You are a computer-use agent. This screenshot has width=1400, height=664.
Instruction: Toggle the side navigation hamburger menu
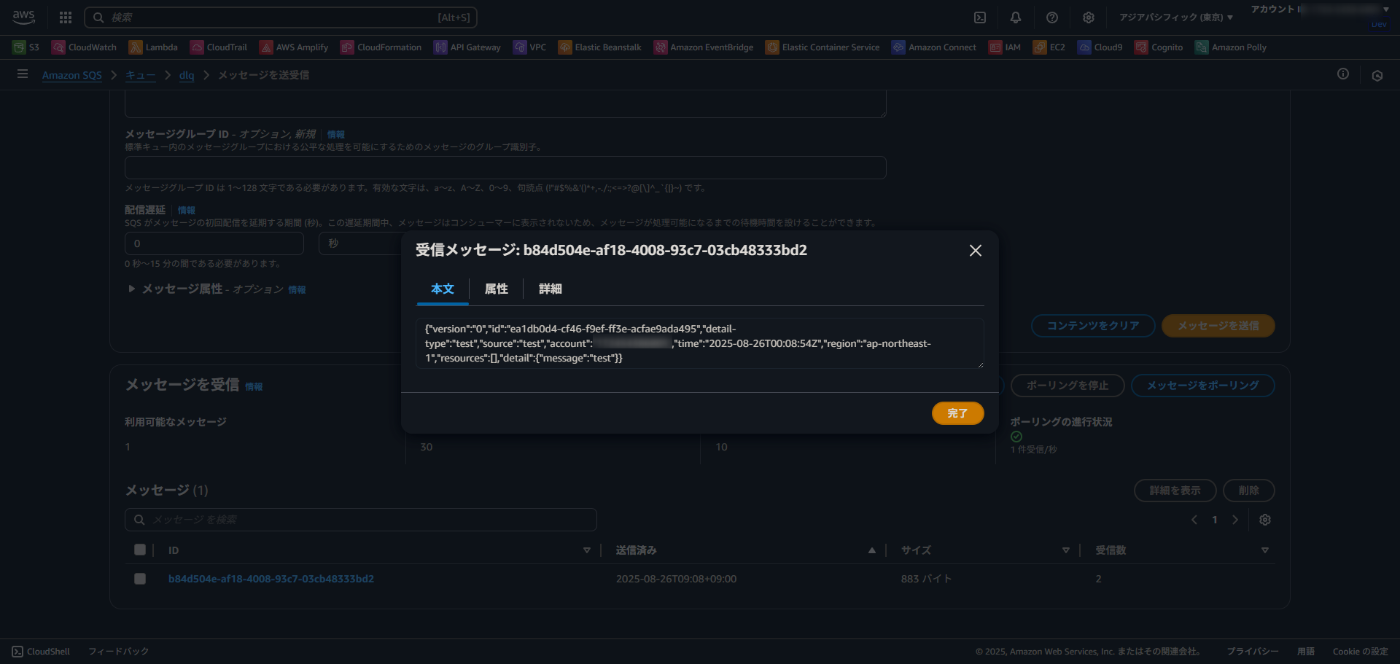coord(22,74)
